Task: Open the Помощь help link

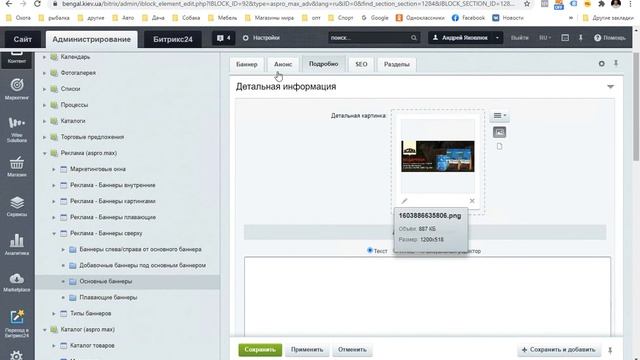Action: (610, 38)
